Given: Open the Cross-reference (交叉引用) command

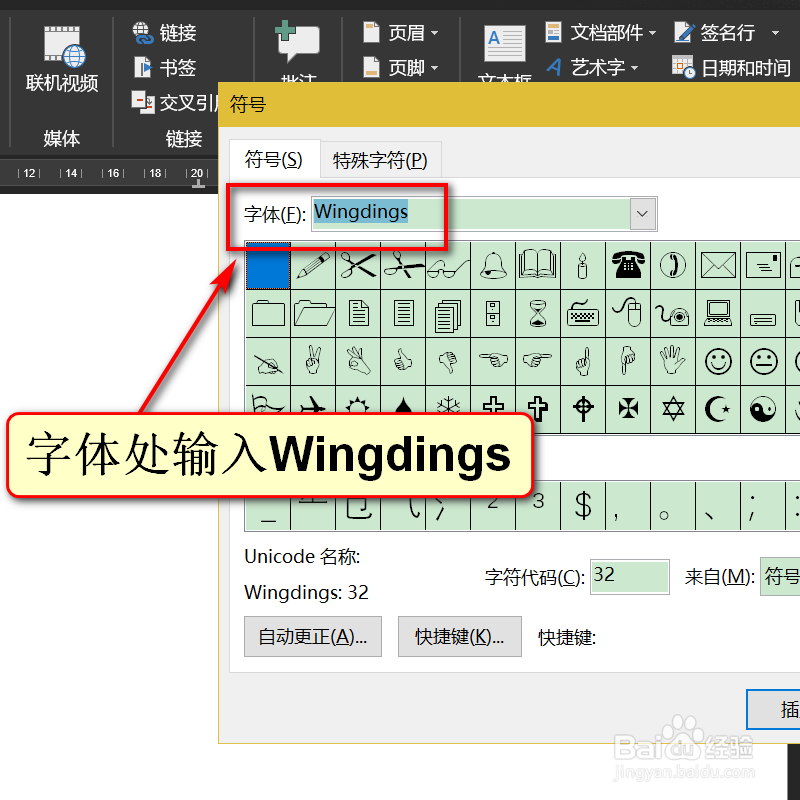Looking at the screenshot, I should coord(174,103).
